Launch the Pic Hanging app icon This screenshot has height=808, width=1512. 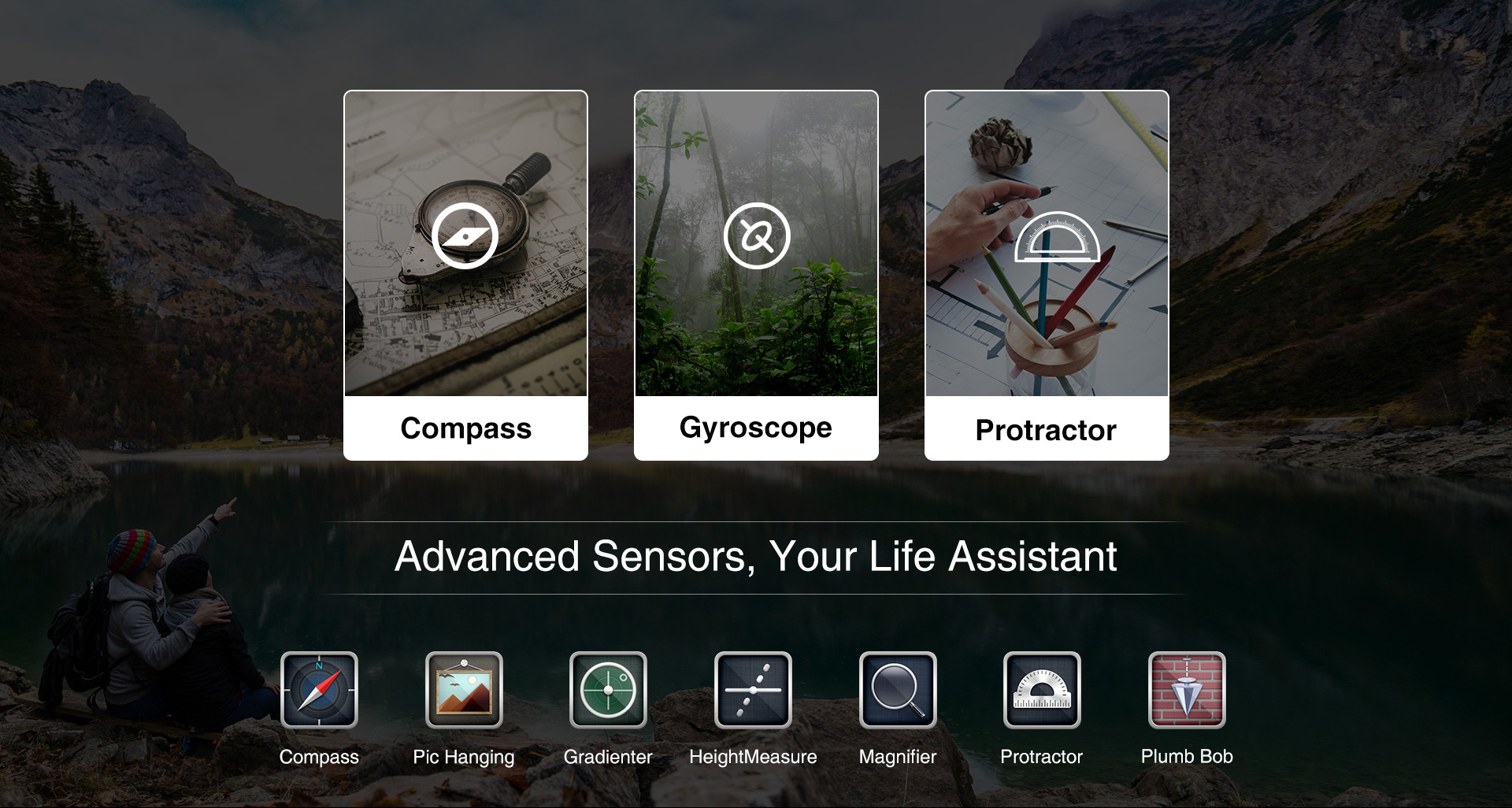click(464, 690)
